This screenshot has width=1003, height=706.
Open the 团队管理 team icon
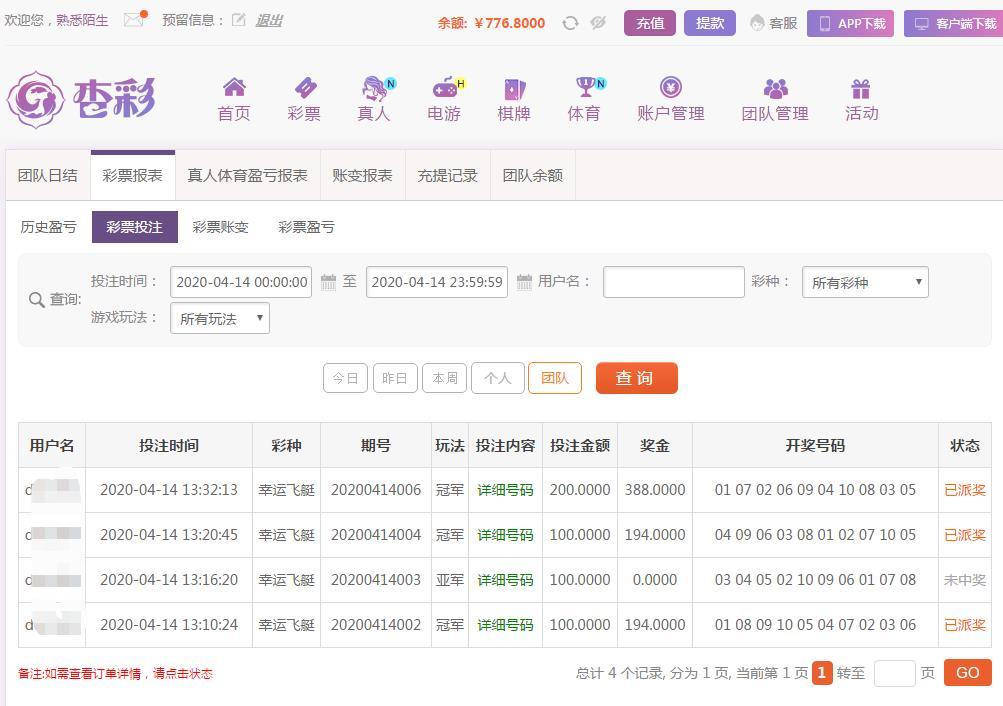point(775,88)
